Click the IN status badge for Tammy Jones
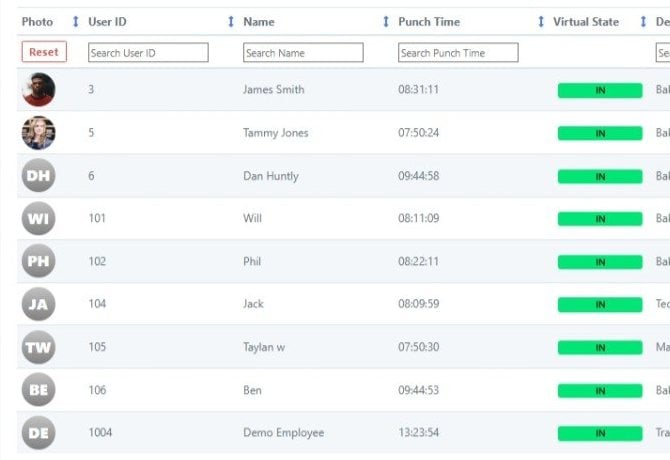 [600, 133]
